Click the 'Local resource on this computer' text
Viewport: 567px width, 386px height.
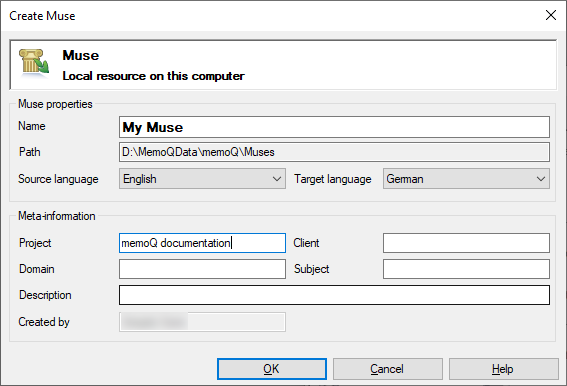point(153,76)
